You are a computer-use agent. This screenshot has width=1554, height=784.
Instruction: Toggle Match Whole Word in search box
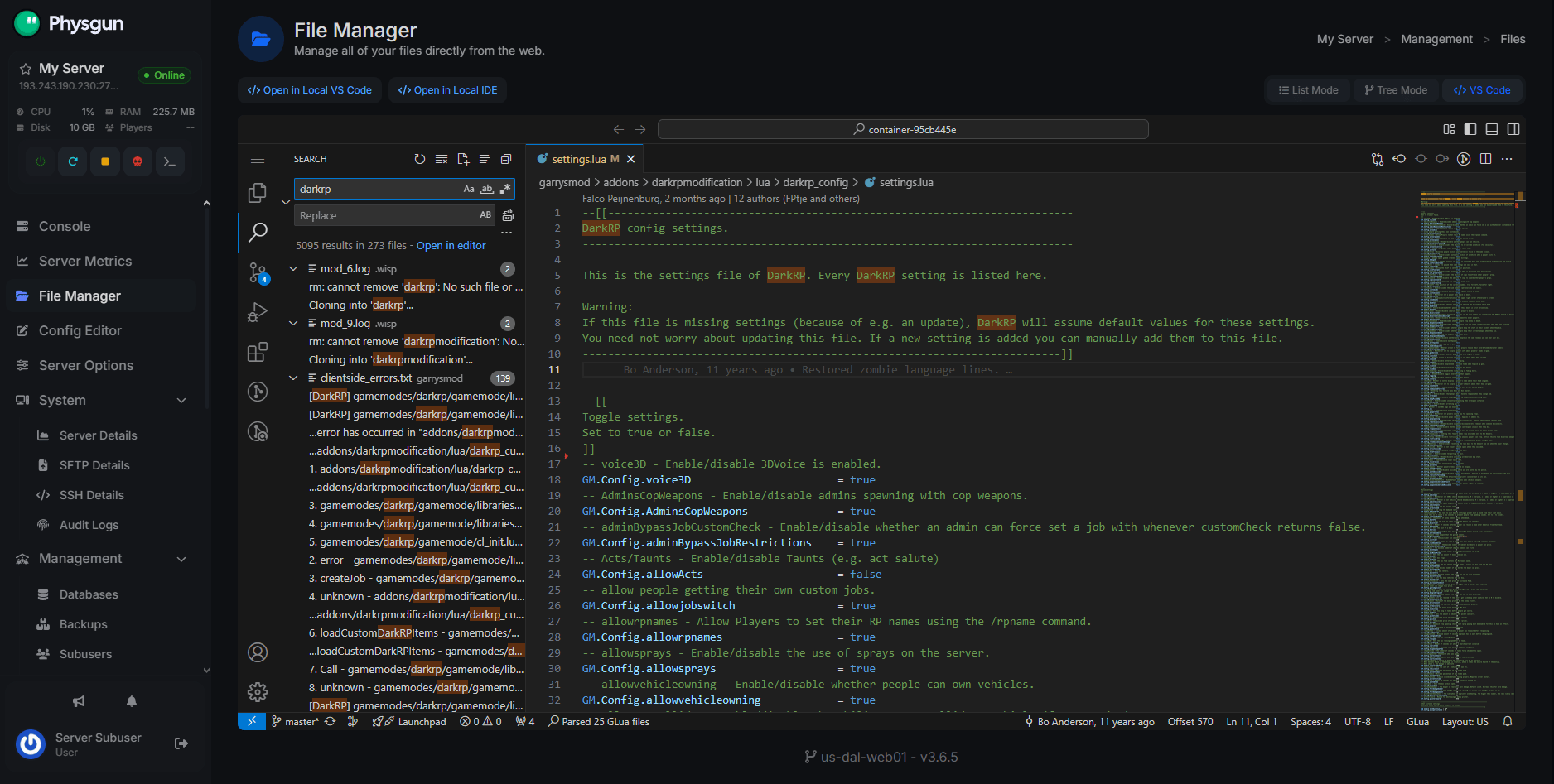487,189
